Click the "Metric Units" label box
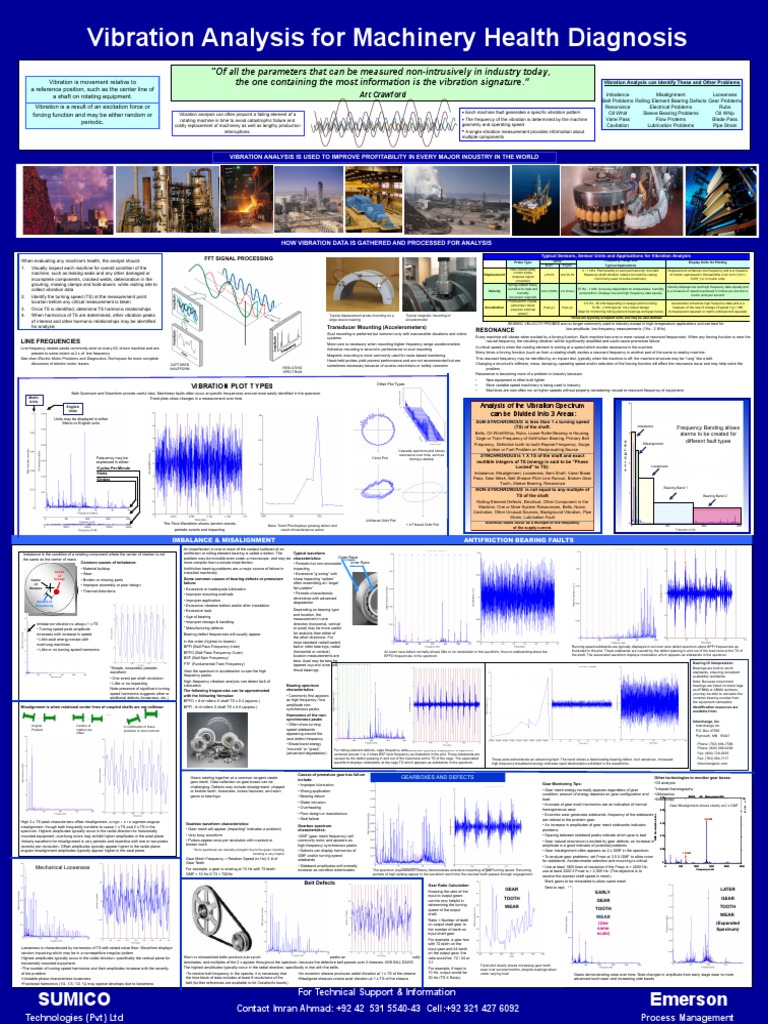The height and width of the screenshot is (1024, 768). (33, 400)
